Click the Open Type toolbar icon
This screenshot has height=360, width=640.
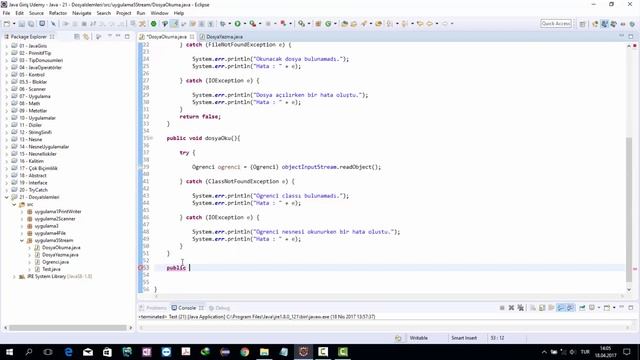click(x=344, y=24)
